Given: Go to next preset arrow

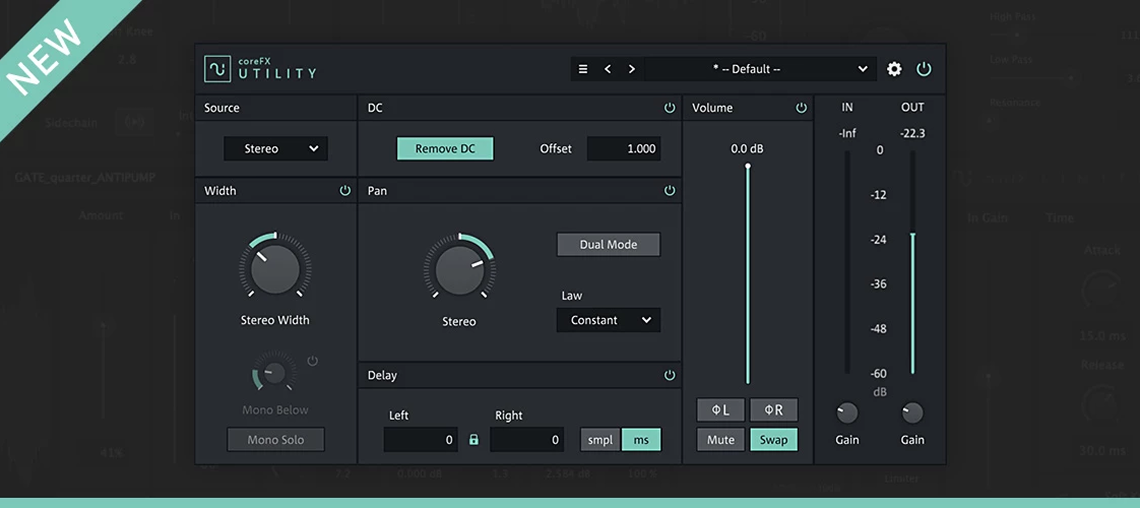Looking at the screenshot, I should 632,69.
